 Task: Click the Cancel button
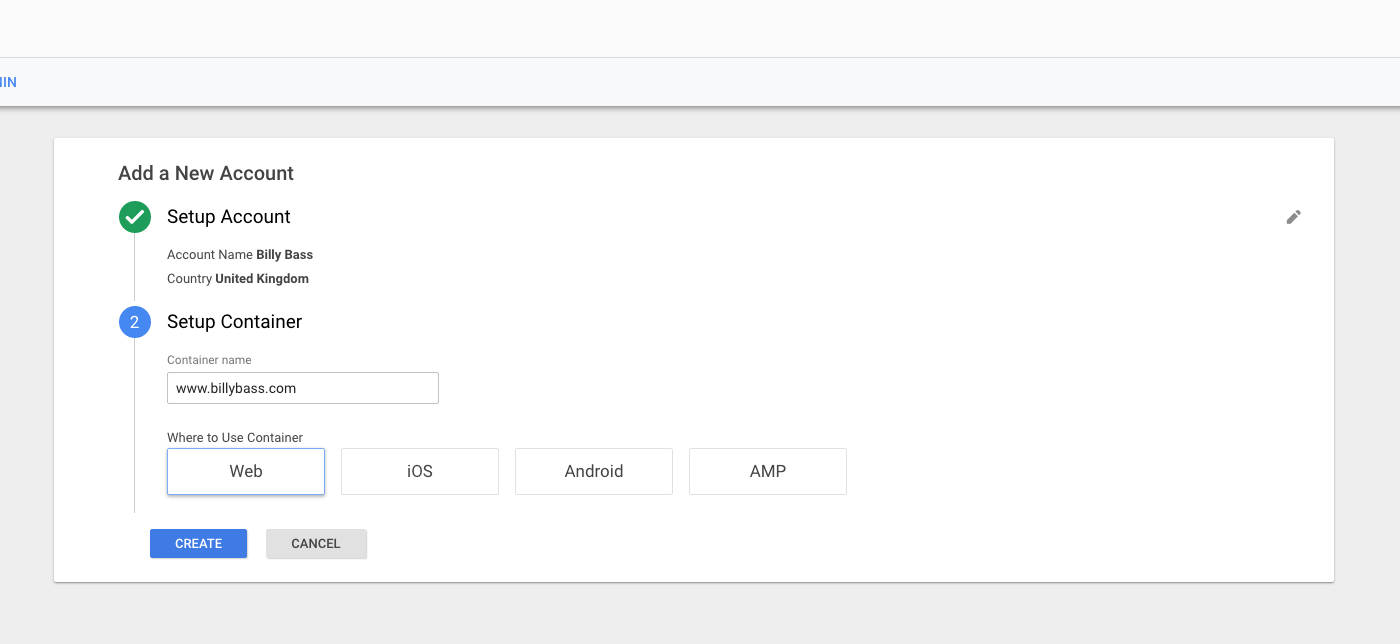tap(316, 543)
